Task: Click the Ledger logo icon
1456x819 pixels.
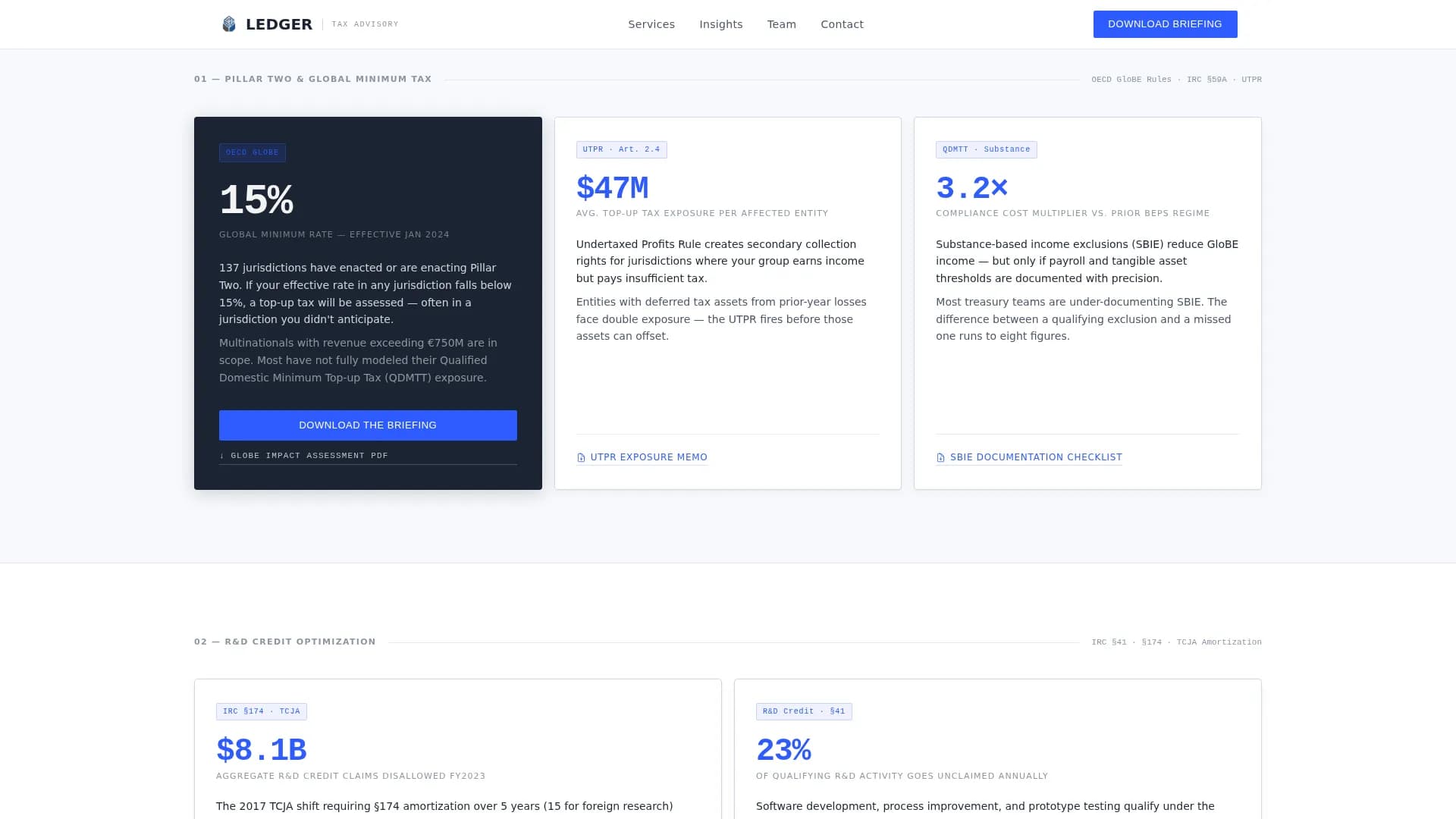Action: tap(229, 24)
